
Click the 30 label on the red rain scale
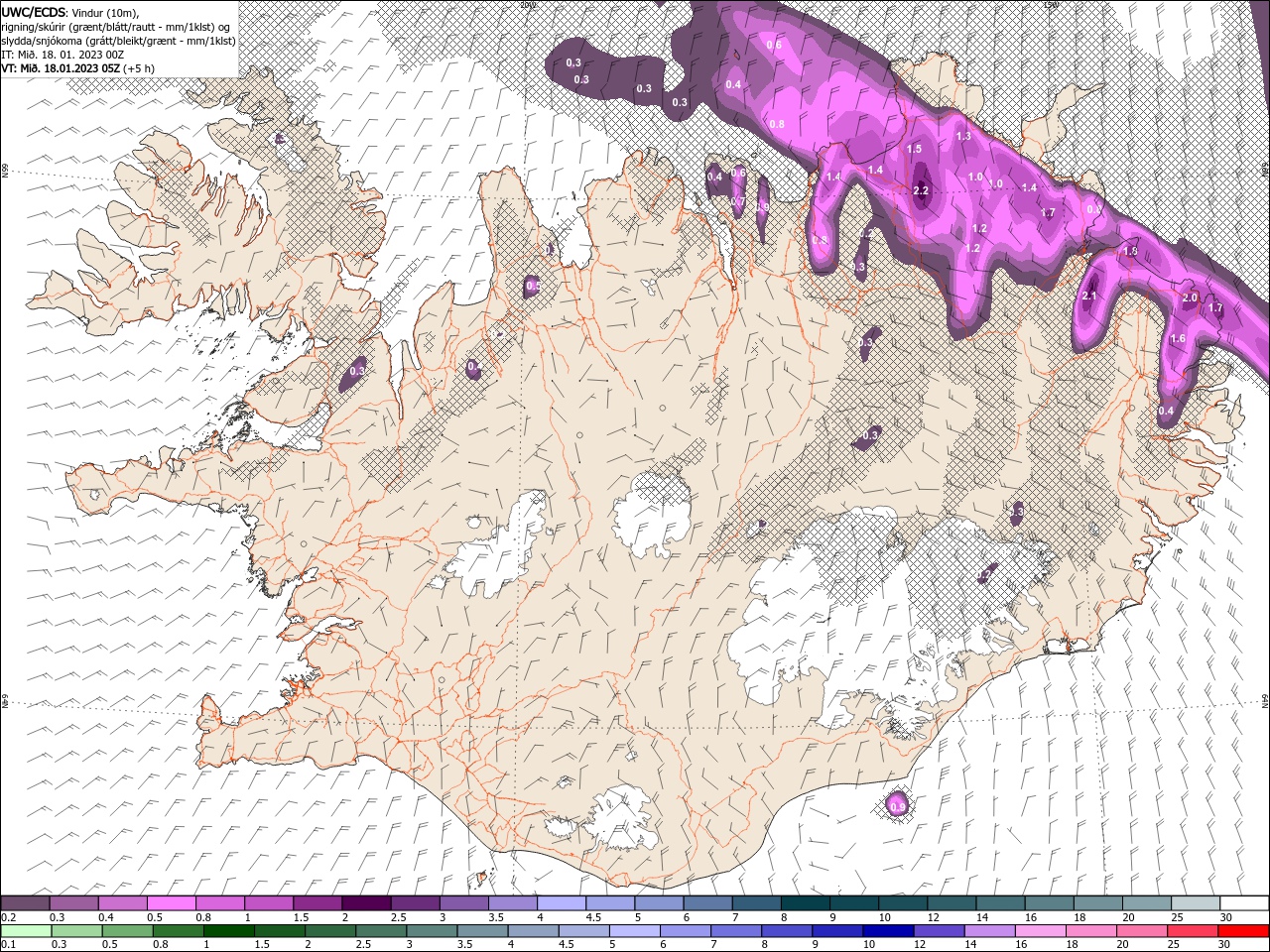point(1223,945)
